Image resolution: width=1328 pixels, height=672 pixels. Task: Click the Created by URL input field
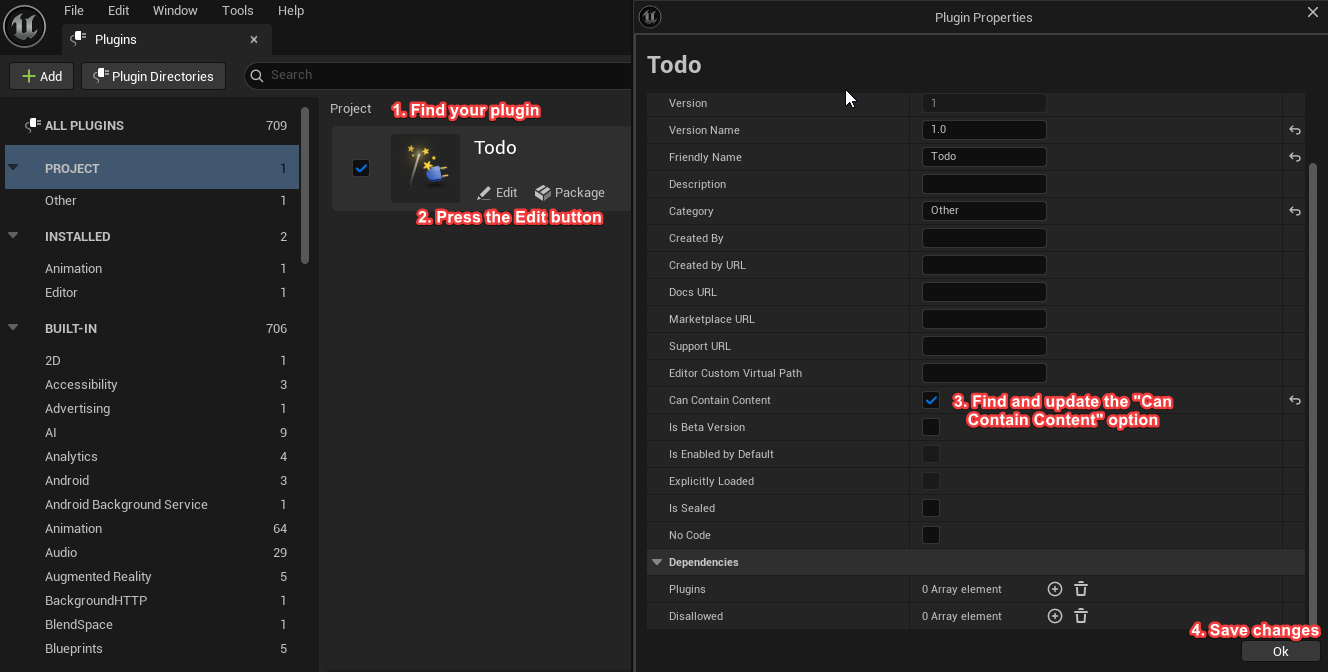click(984, 265)
